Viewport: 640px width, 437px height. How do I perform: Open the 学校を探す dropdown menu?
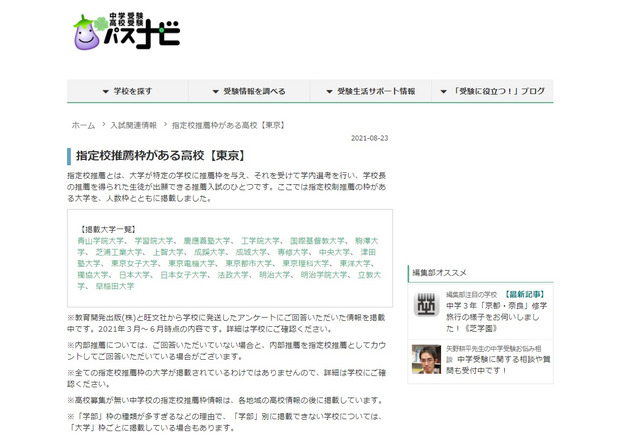coord(127,91)
